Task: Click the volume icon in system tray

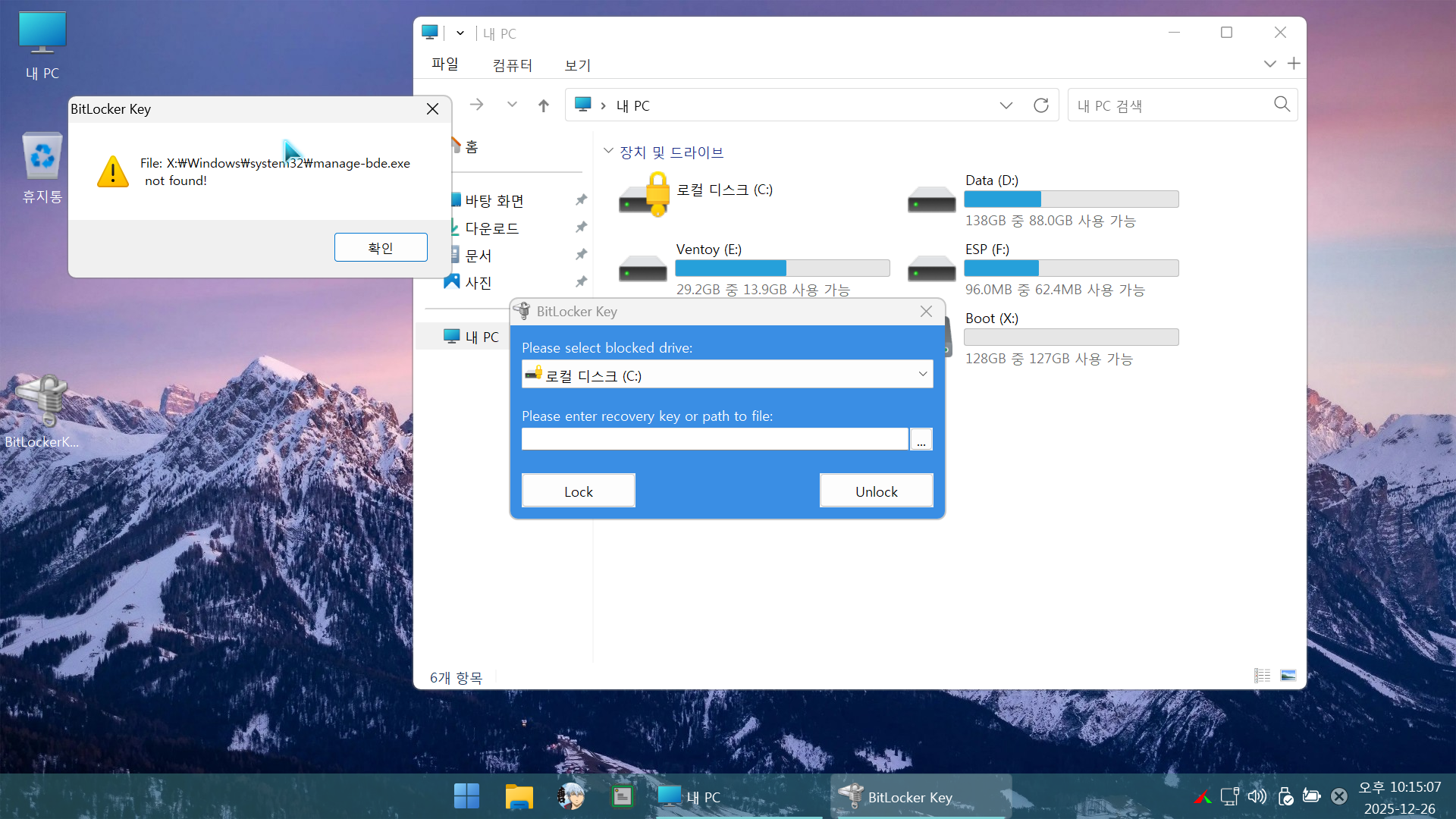Action: coord(1257,796)
